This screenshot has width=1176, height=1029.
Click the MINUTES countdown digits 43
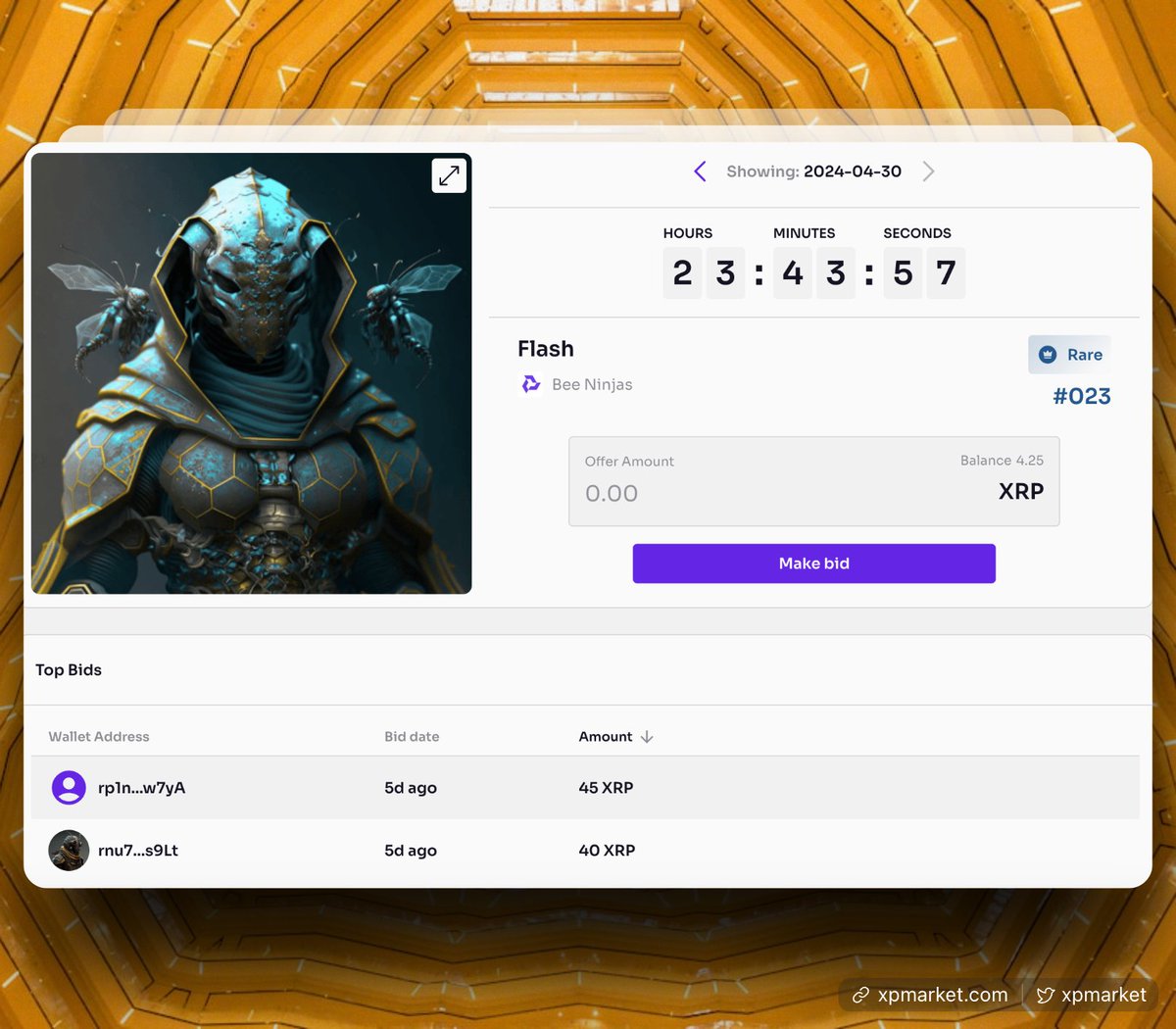(813, 272)
